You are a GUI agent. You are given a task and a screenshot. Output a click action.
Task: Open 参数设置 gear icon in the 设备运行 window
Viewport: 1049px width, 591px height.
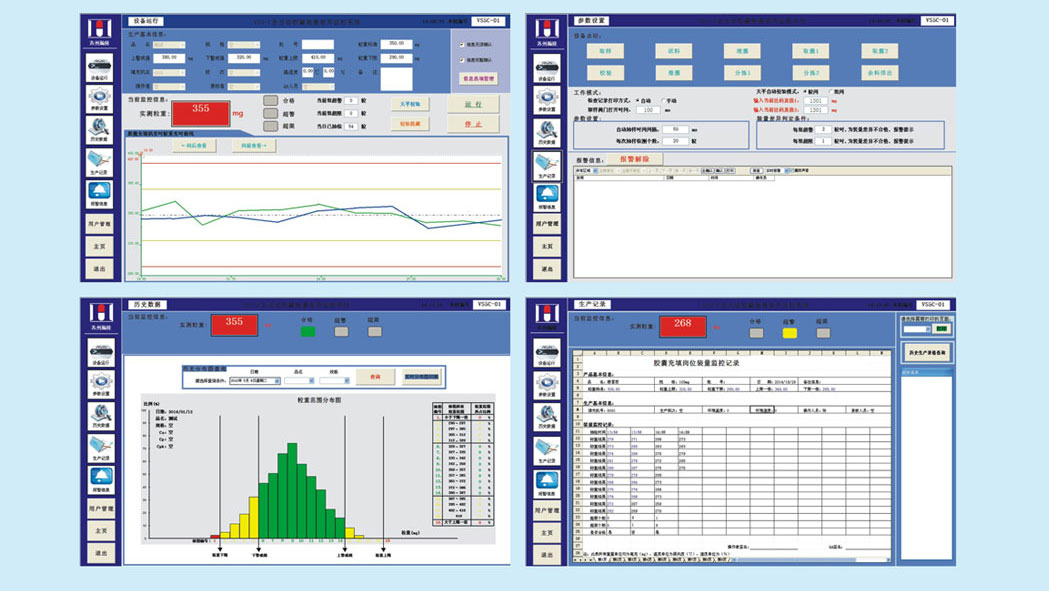(x=100, y=99)
